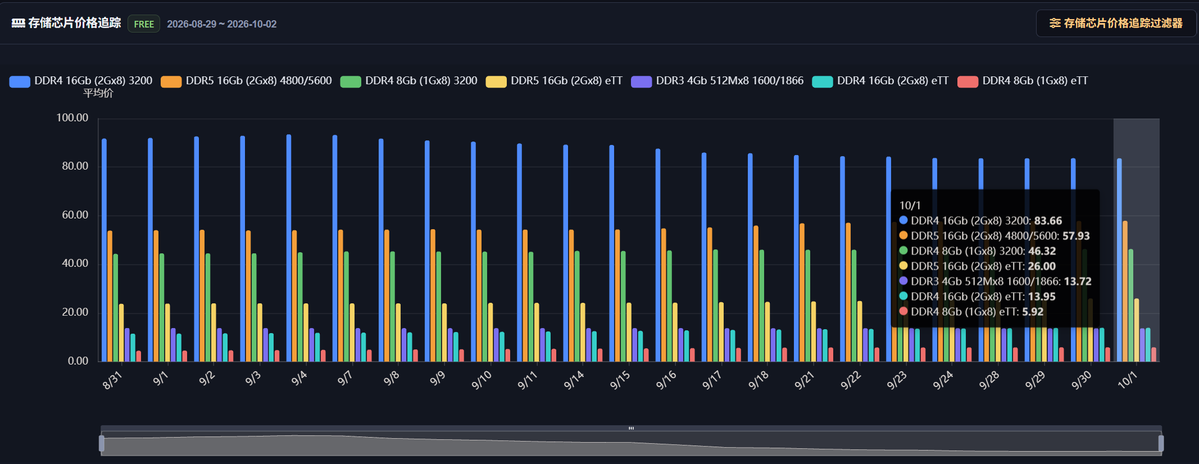Click the x-axis label 9/22
This screenshot has width=1199, height=464.
click(x=850, y=380)
